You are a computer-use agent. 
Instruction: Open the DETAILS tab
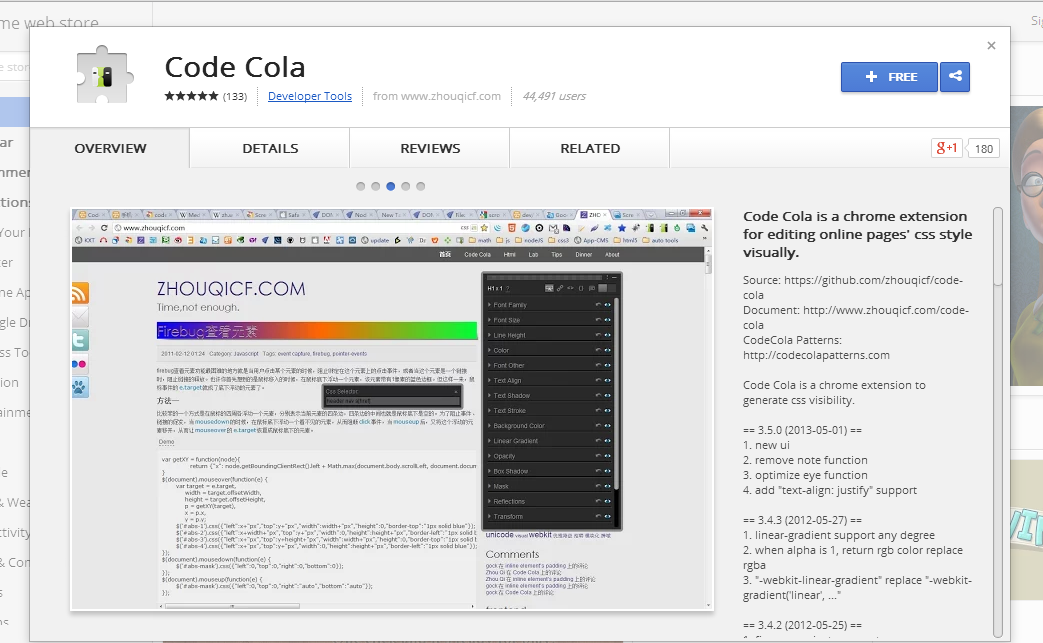coord(270,147)
